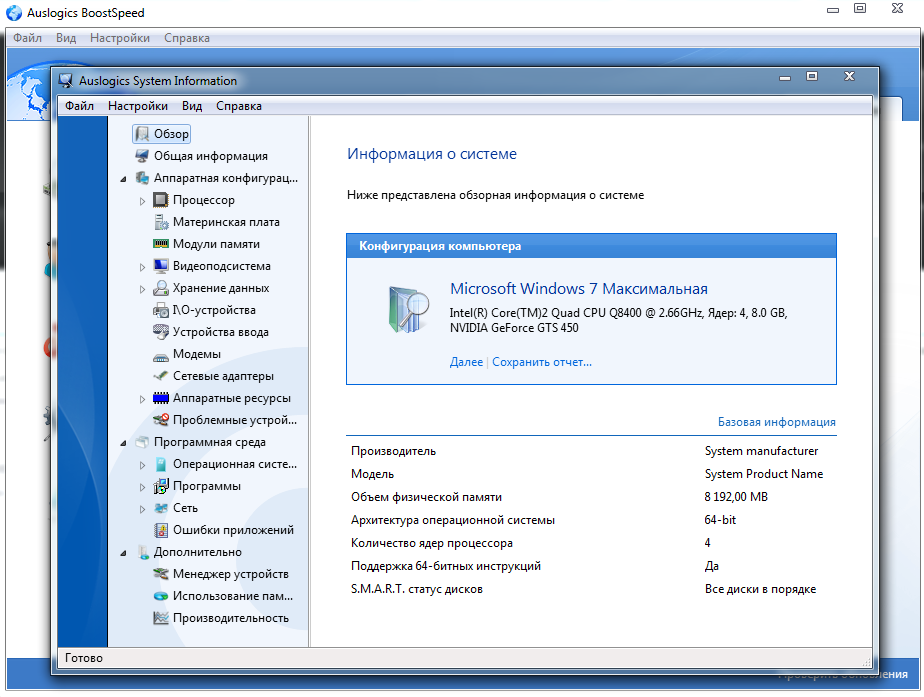Open Файл menu in System Information
The image size is (924, 697).
79,106
